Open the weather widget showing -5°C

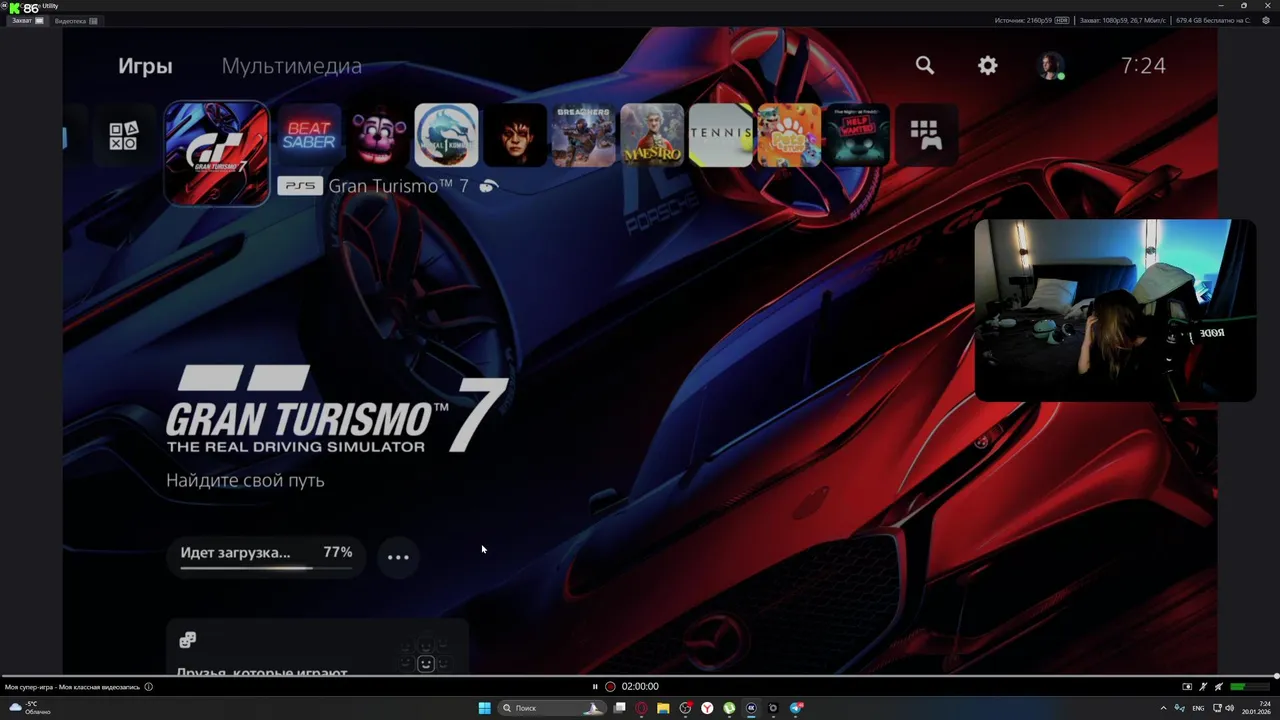pos(28,708)
